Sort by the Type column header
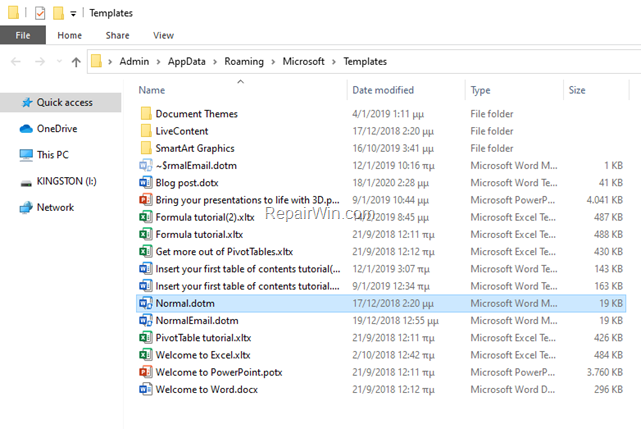The width and height of the screenshot is (641, 429). tap(480, 90)
